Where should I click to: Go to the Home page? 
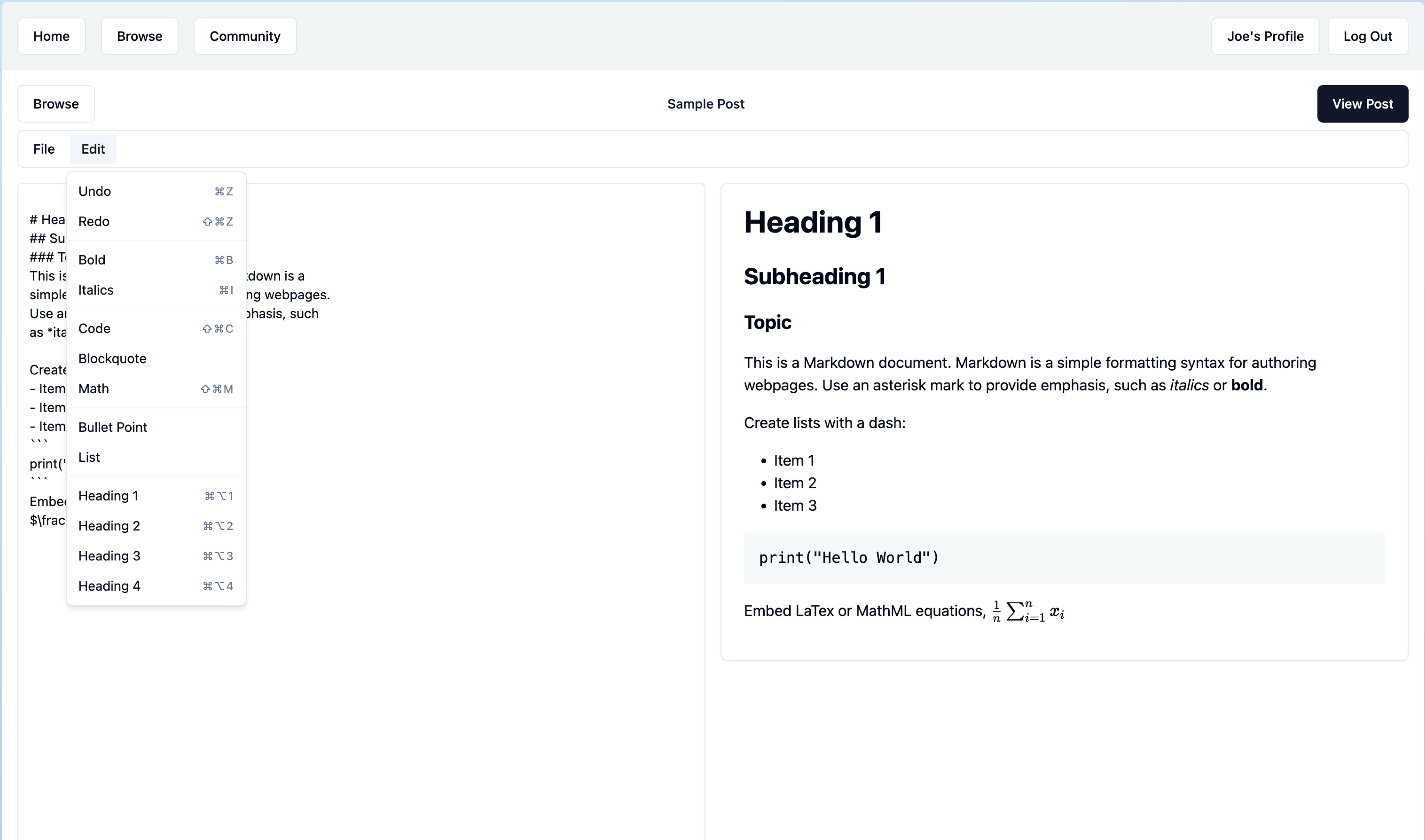pyautogui.click(x=52, y=36)
